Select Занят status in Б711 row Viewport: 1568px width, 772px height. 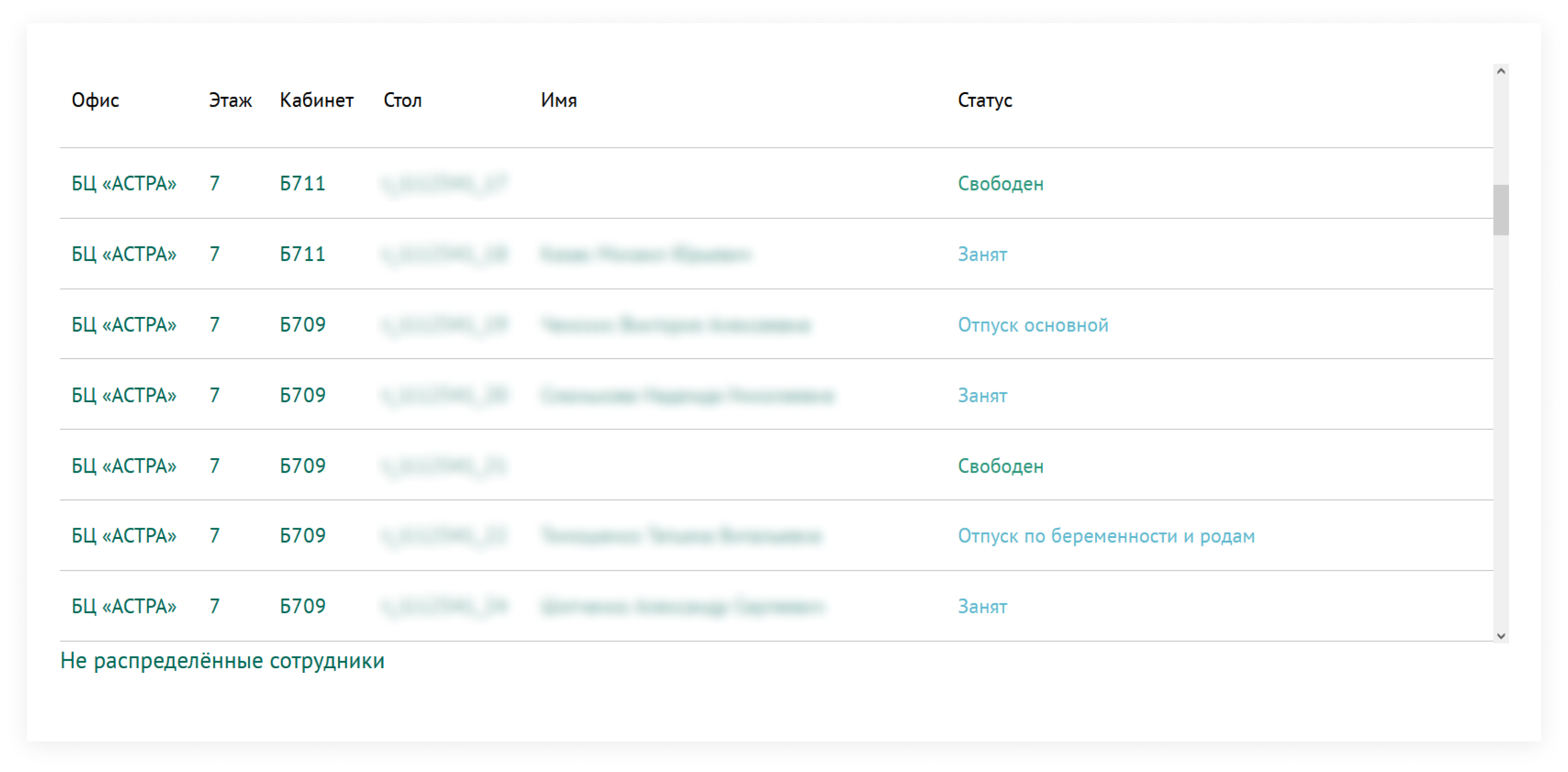point(982,254)
